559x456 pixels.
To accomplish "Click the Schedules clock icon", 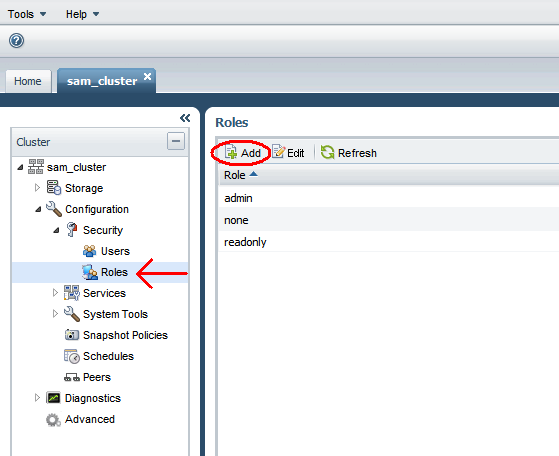I will pos(72,356).
